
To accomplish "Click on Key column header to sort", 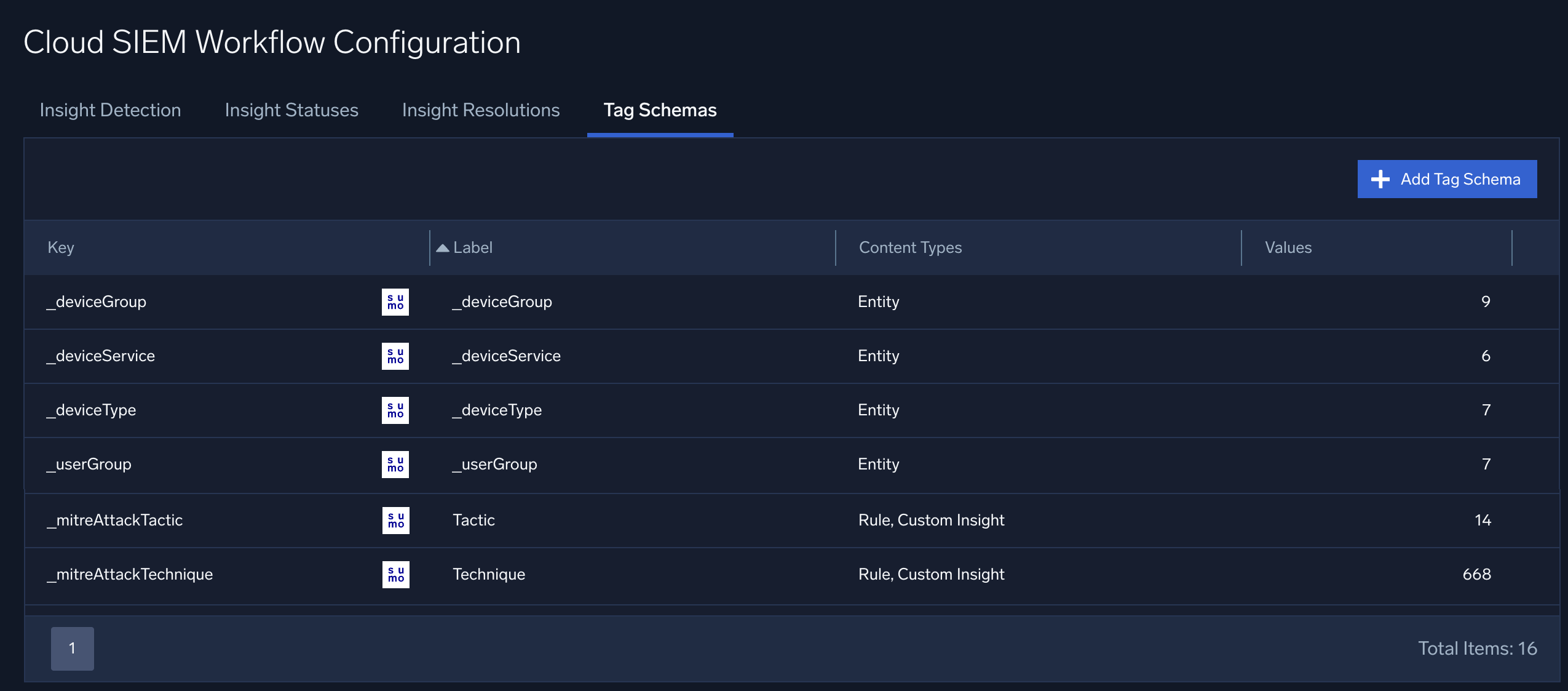I will click(x=60, y=248).
